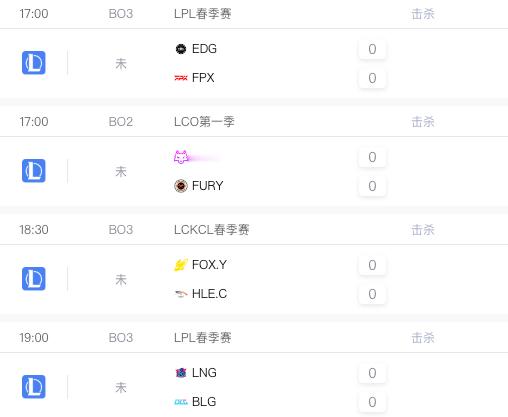Select the FURY team name

(x=207, y=186)
